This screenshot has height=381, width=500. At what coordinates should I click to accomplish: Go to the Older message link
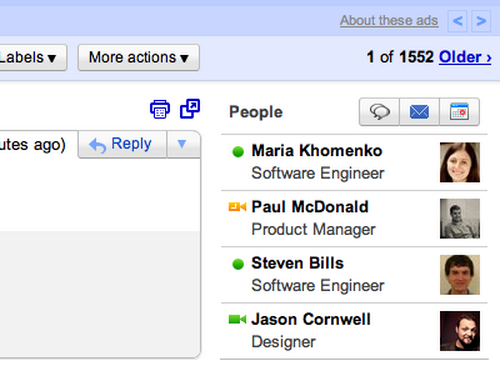(x=465, y=57)
